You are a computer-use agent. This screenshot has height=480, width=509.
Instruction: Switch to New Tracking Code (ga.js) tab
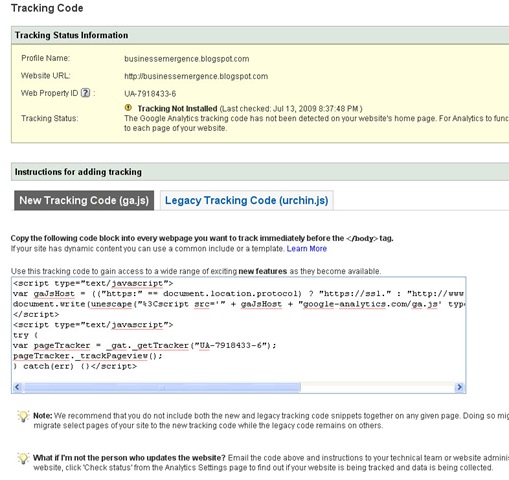coord(84,200)
